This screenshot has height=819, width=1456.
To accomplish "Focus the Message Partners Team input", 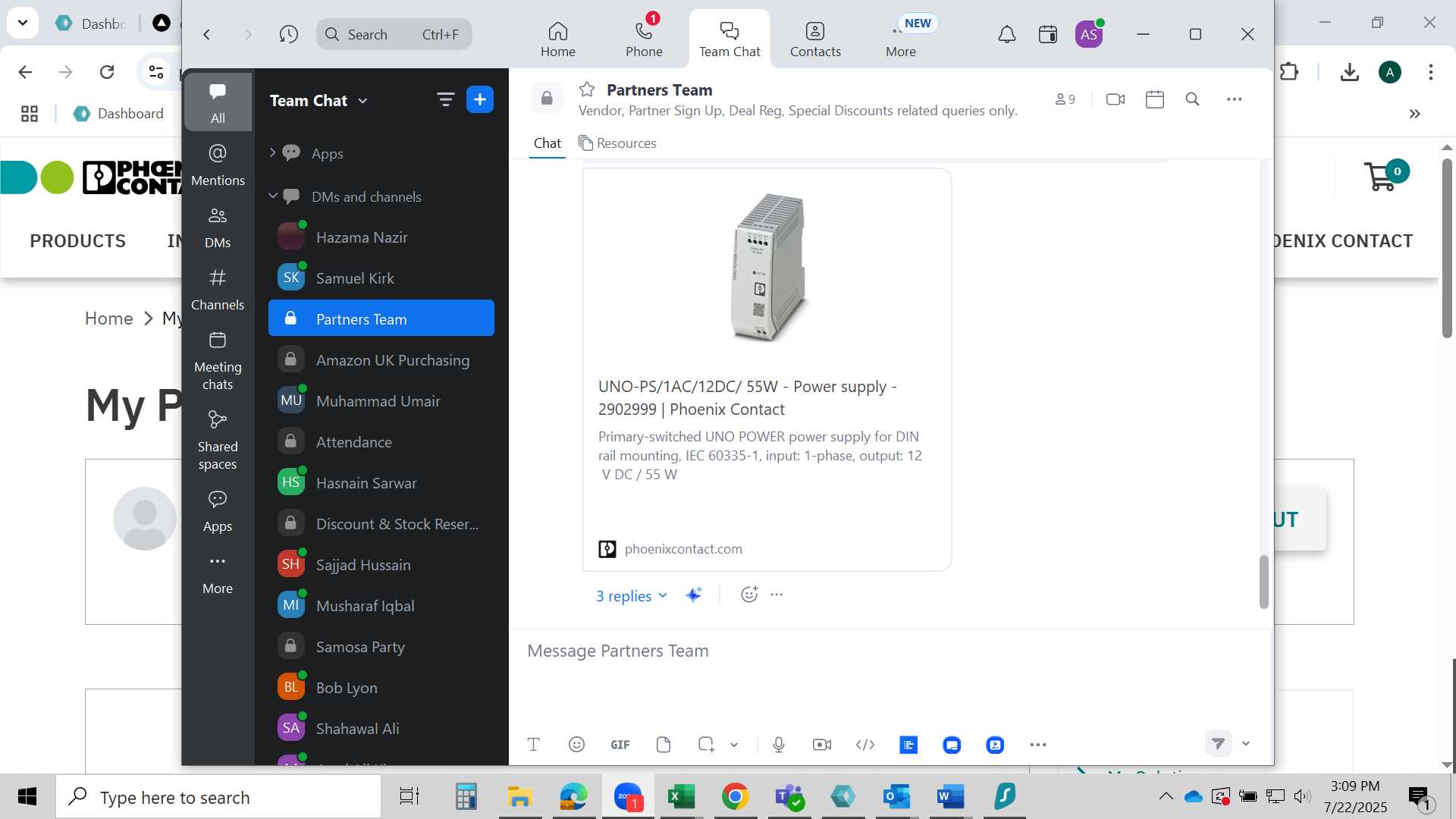I will (x=891, y=651).
